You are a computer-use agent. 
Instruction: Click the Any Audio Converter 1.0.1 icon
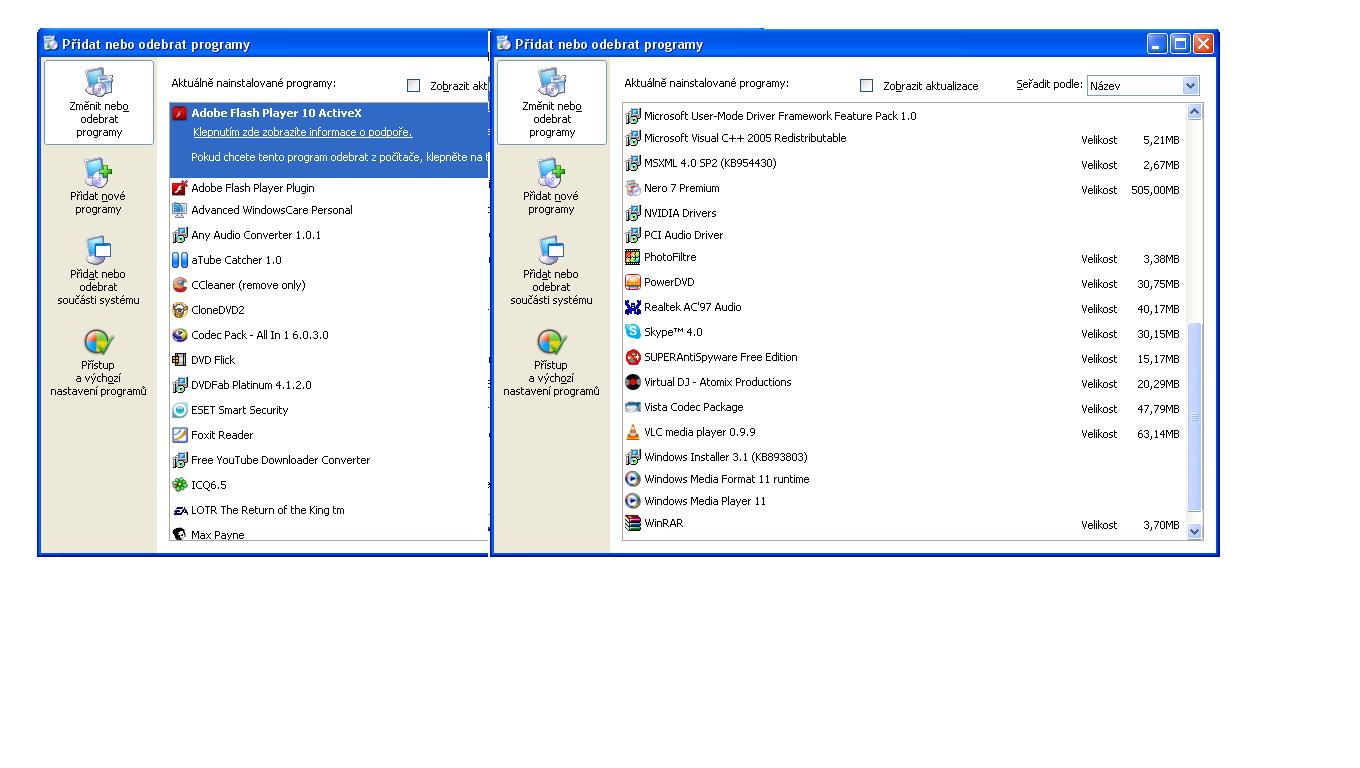pyautogui.click(x=180, y=235)
